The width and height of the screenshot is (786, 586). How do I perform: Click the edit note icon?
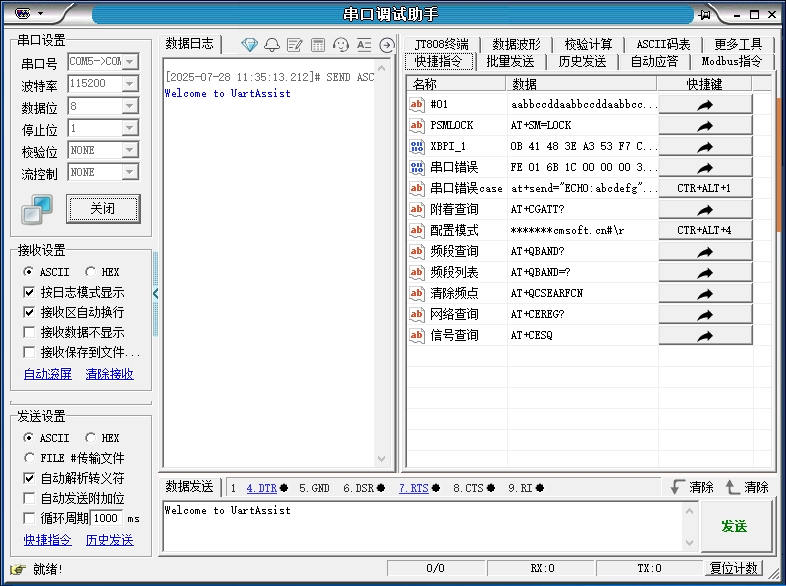[x=294, y=45]
